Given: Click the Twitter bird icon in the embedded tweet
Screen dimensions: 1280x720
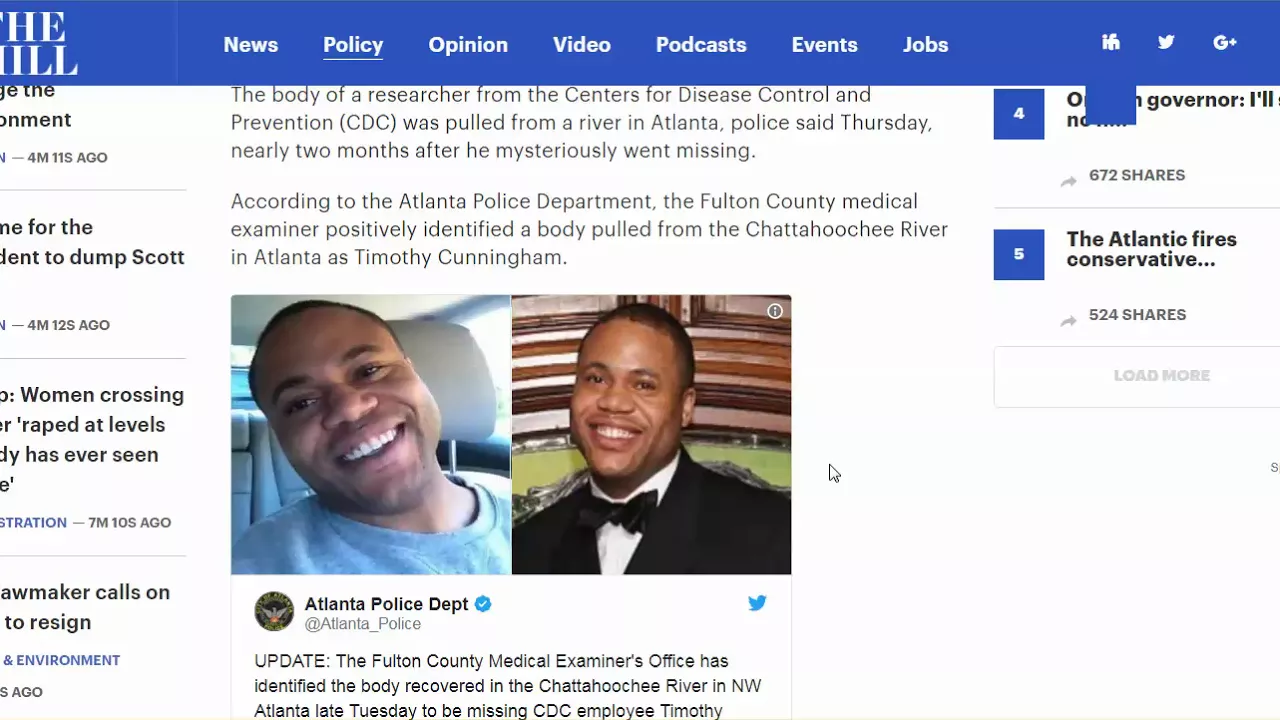Looking at the screenshot, I should pyautogui.click(x=757, y=603).
